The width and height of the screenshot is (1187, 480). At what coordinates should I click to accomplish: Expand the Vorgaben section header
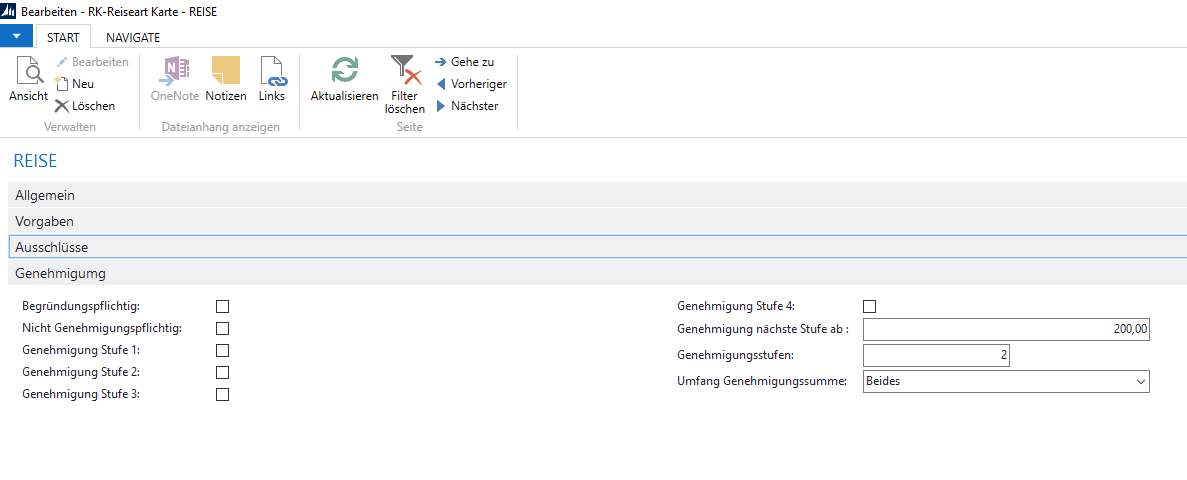[x=44, y=221]
